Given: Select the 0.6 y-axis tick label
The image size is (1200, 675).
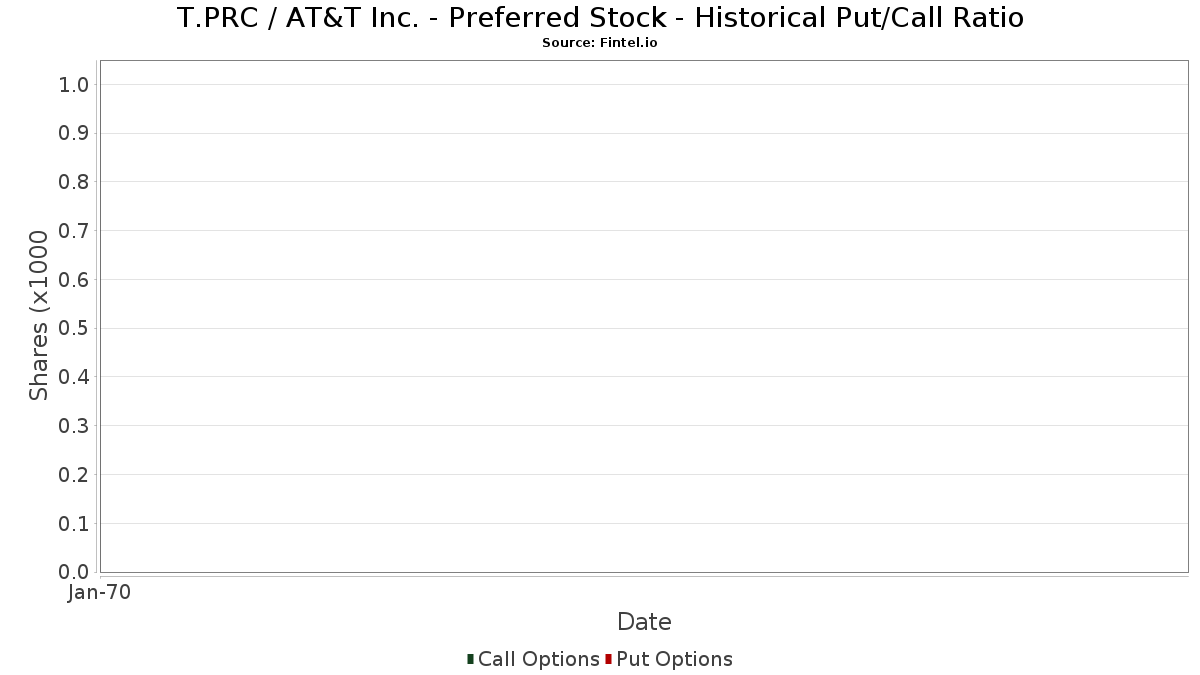Looking at the screenshot, I should pos(75,280).
